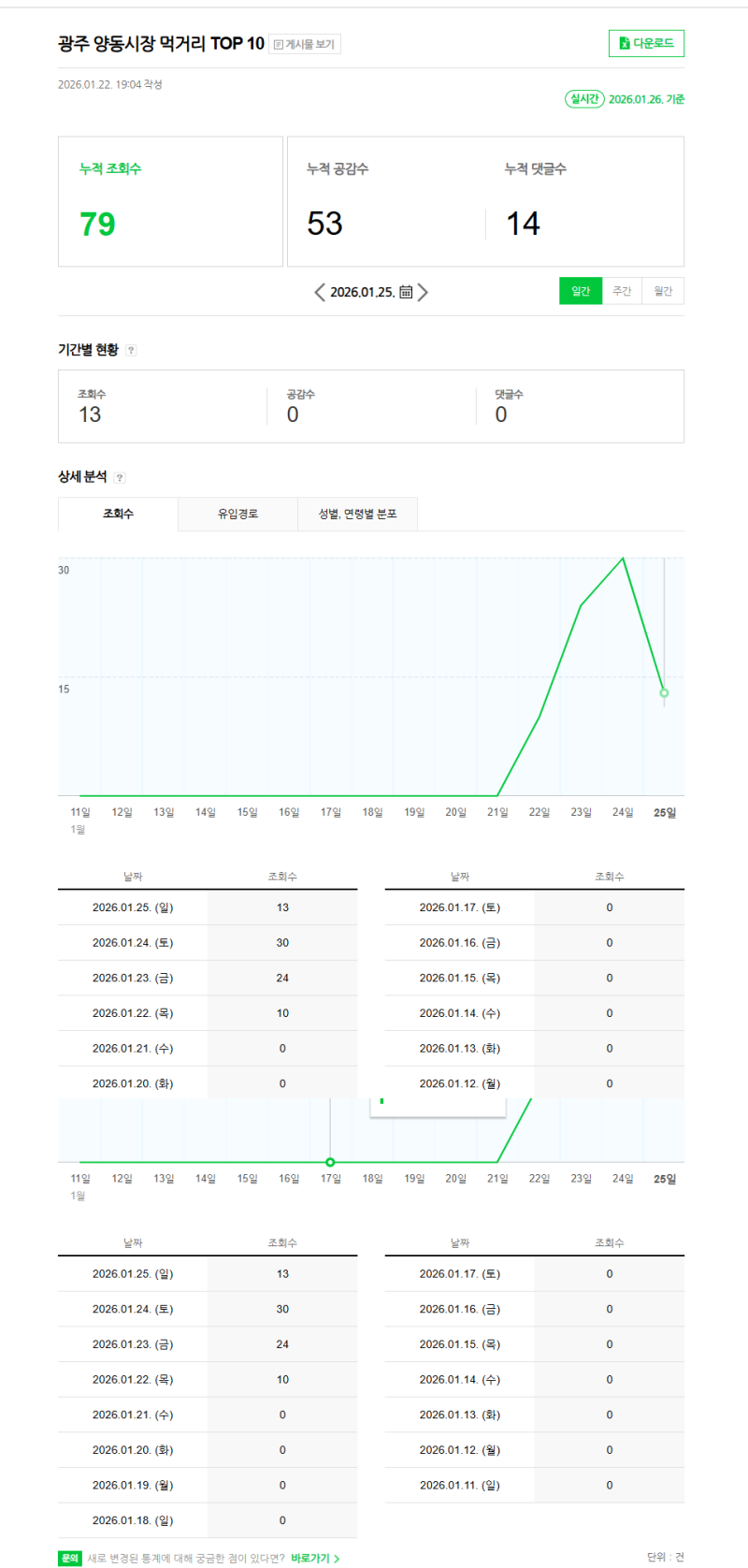748x1568 pixels.
Task: Click the 2026.01.26. 기준 text
Action: click(x=646, y=99)
